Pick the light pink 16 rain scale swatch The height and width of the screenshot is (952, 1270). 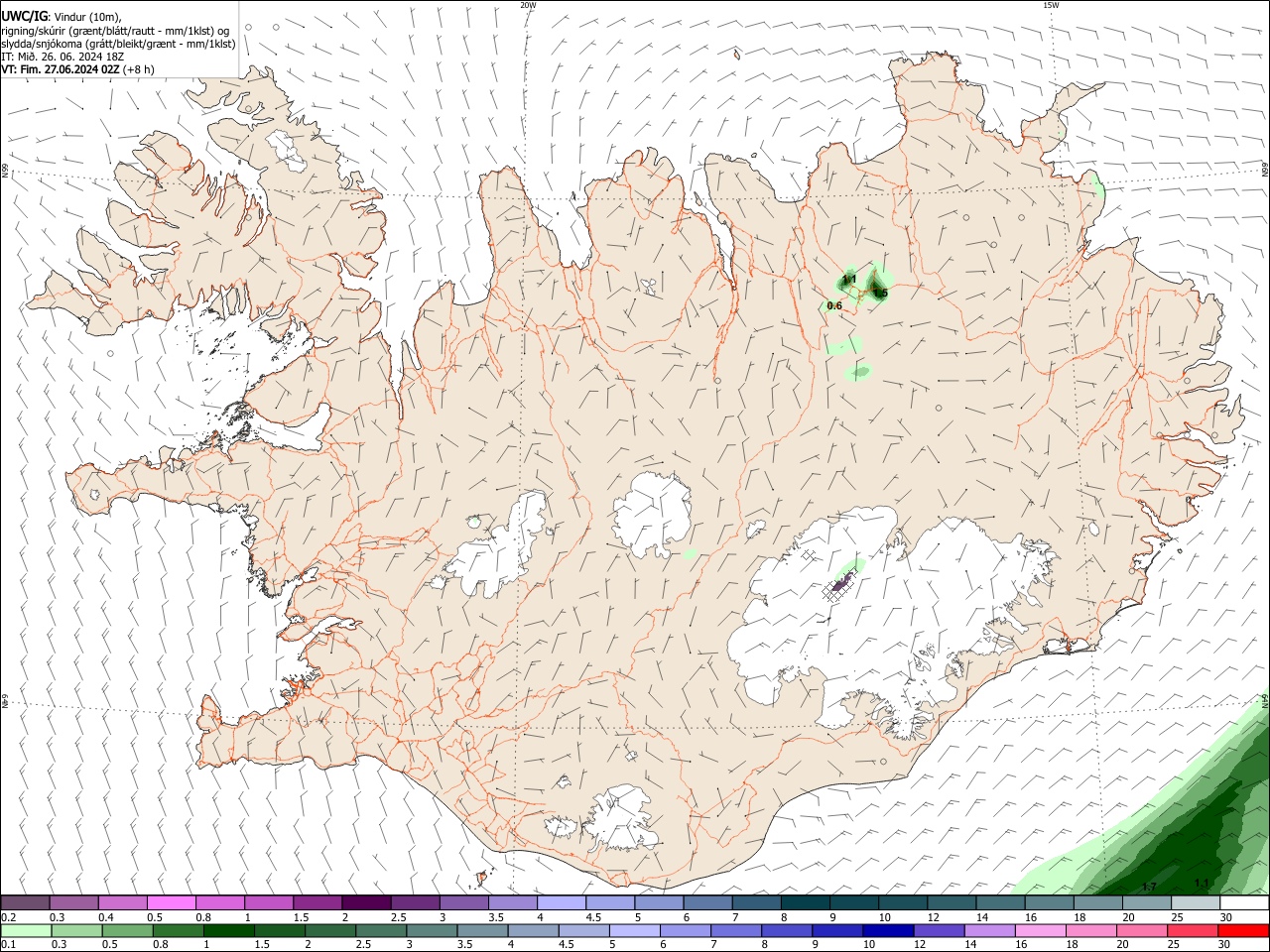click(x=1040, y=930)
